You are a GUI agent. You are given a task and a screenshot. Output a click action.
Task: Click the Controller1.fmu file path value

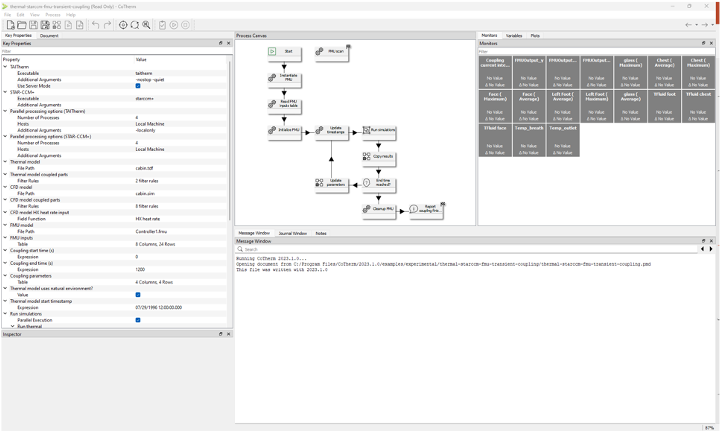click(x=151, y=232)
